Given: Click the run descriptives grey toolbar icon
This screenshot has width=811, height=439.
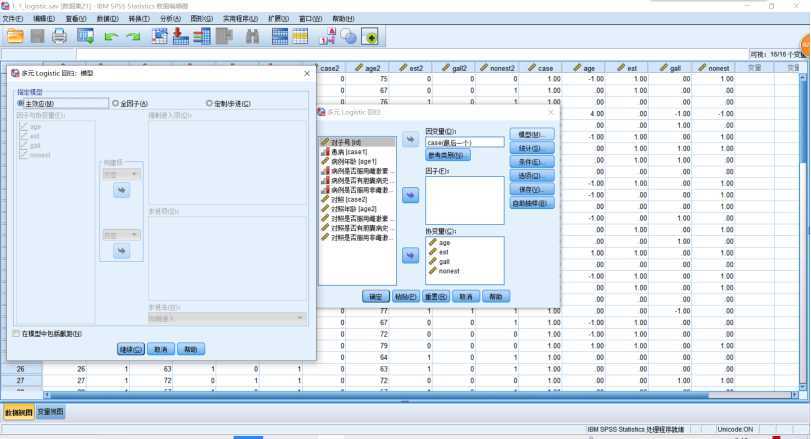Looking at the screenshot, I should (224, 37).
